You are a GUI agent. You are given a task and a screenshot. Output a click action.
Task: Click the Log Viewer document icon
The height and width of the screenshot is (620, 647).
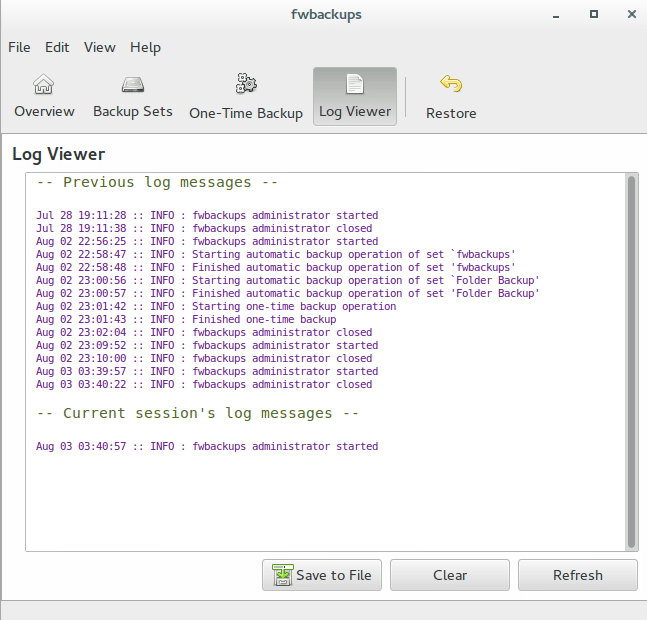click(355, 84)
